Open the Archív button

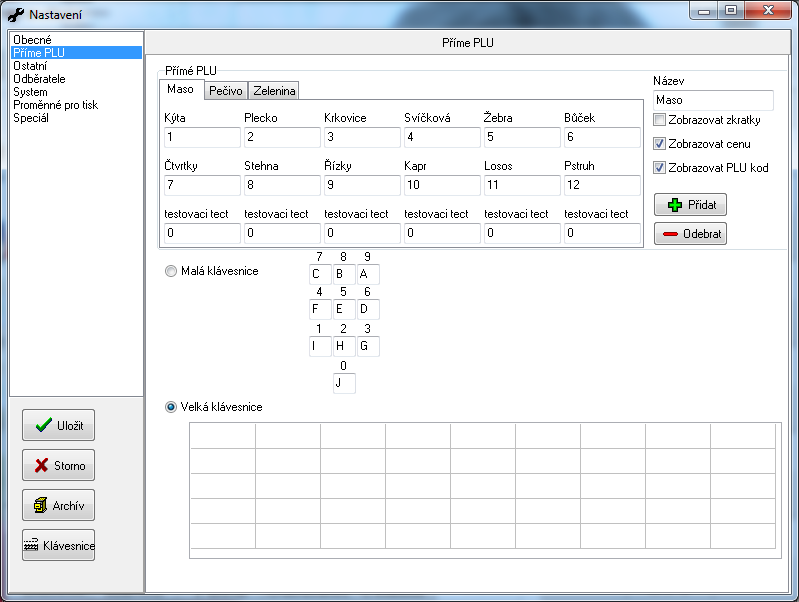coord(58,505)
